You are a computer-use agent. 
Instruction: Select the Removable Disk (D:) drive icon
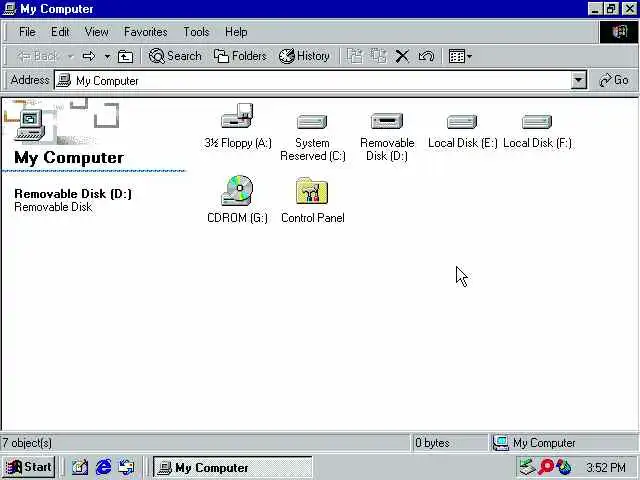point(387,121)
